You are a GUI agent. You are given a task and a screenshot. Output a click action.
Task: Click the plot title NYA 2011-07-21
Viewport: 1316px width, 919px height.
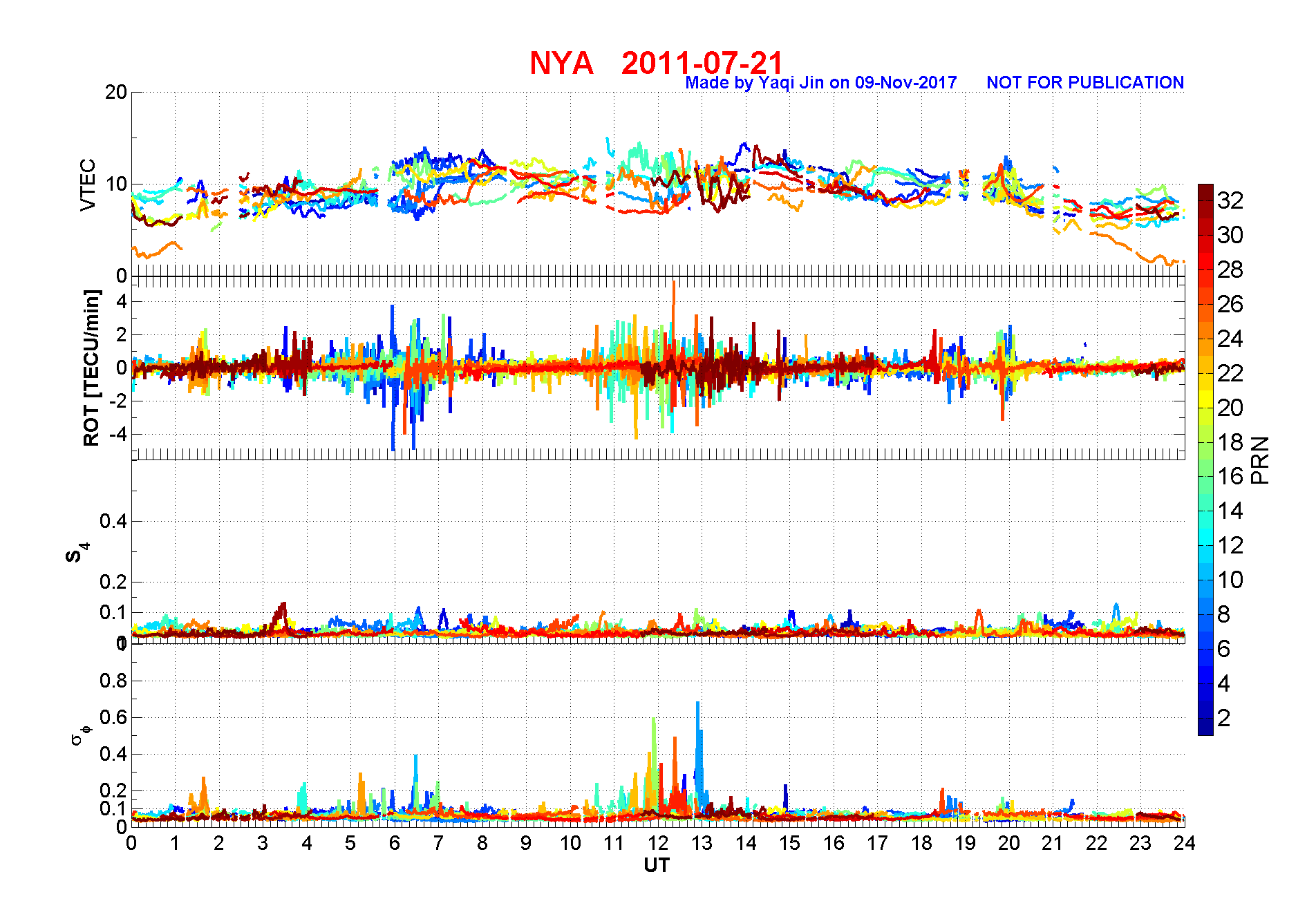click(657, 63)
